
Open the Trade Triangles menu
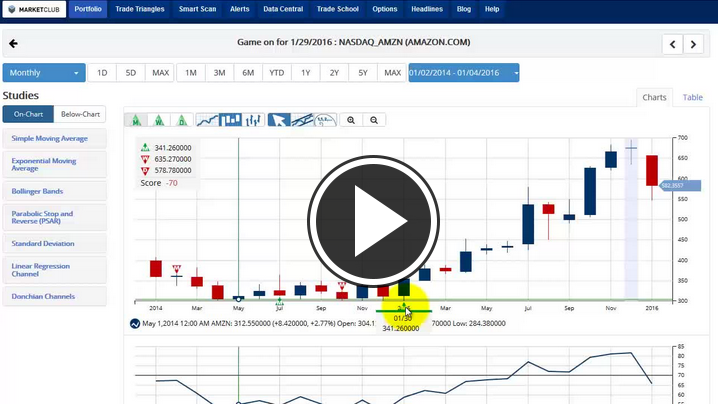click(140, 9)
